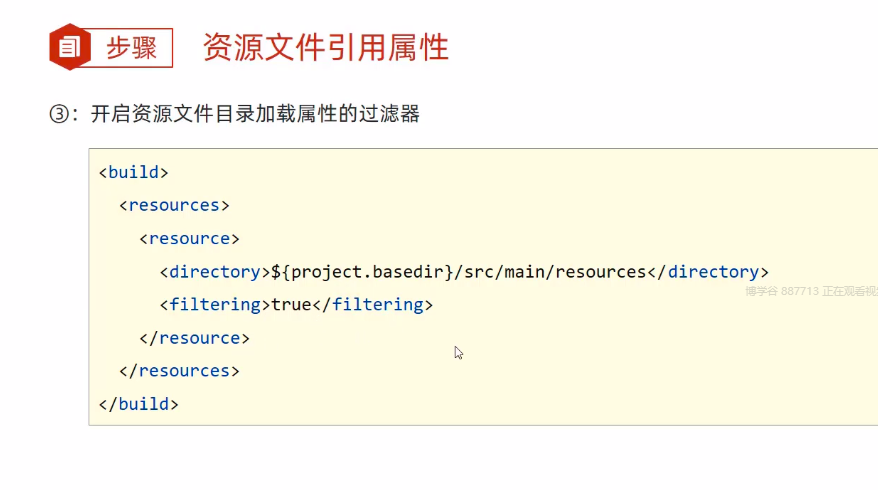Click the 步骤 label box
878x490 pixels.
click(132, 47)
